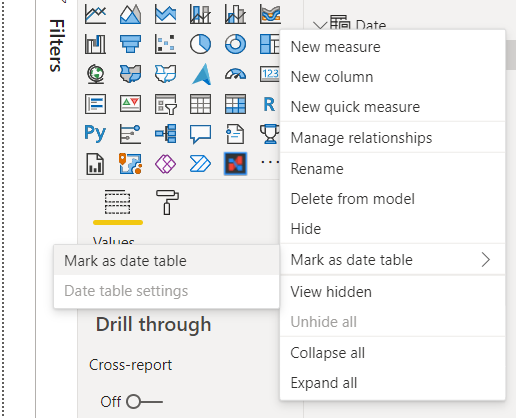Image resolution: width=516 pixels, height=418 pixels.
Task: Switch to the Fields well tab
Action: coord(118,202)
